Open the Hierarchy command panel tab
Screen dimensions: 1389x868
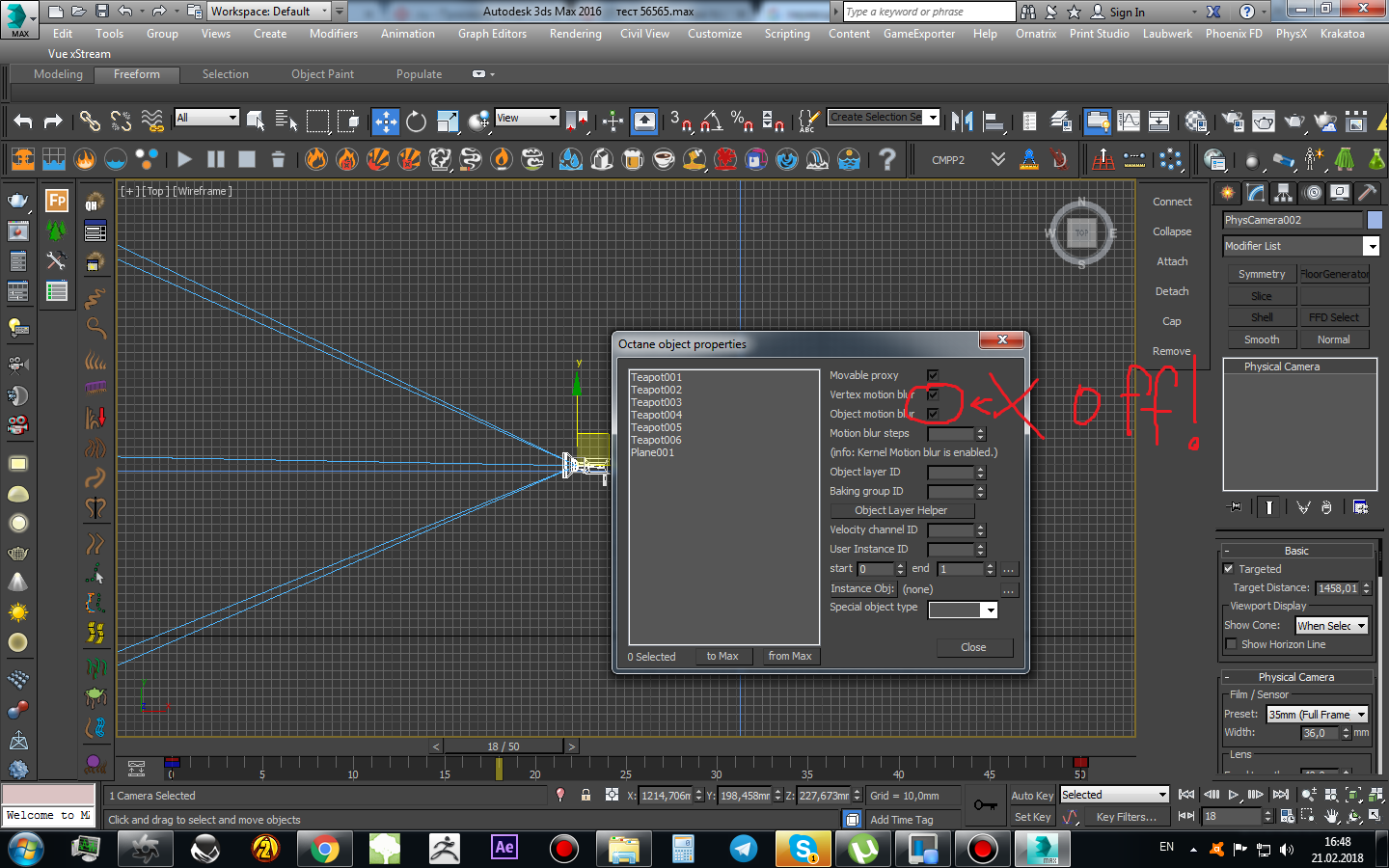[1283, 193]
